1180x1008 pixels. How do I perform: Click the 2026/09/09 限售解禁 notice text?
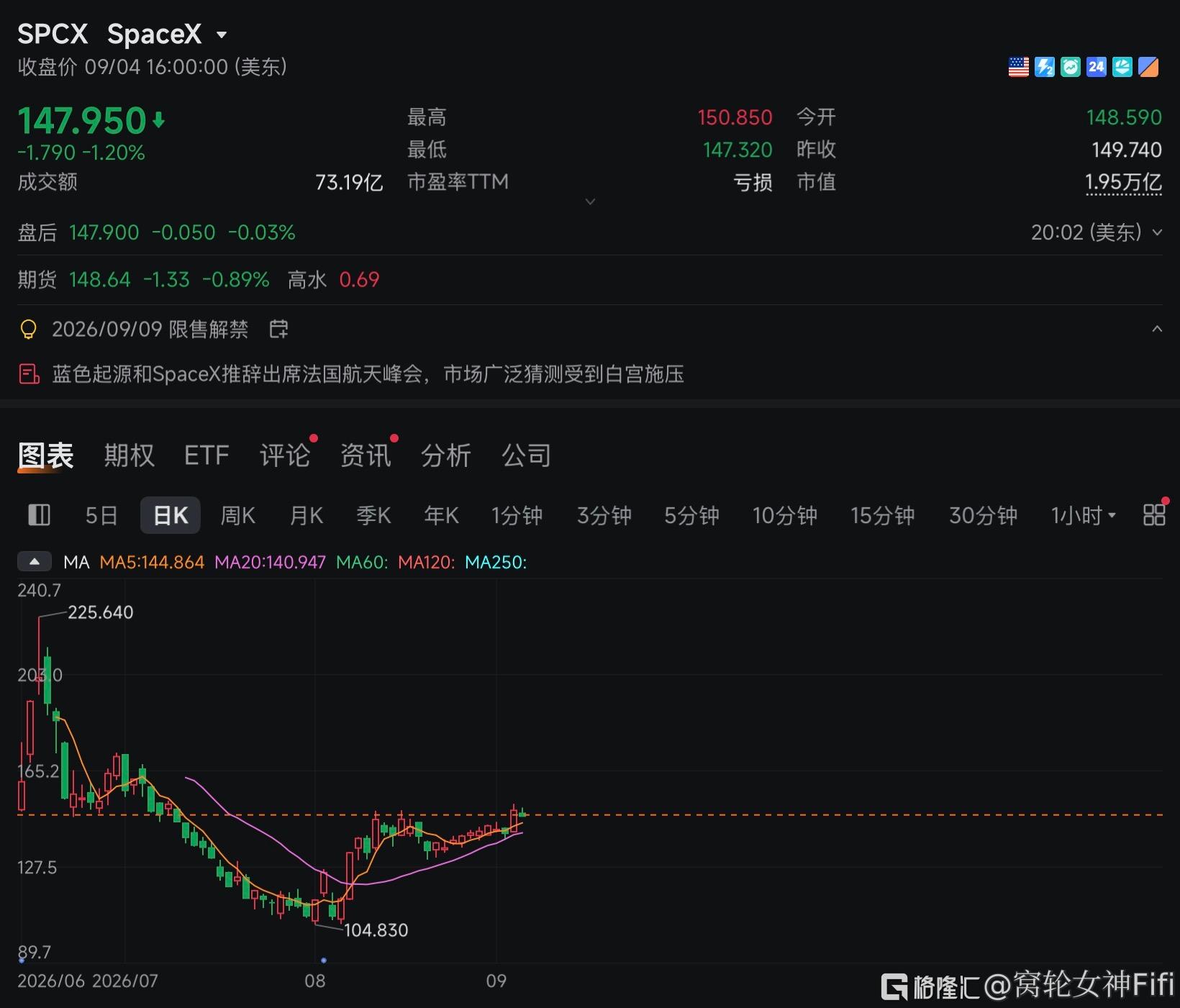(150, 330)
